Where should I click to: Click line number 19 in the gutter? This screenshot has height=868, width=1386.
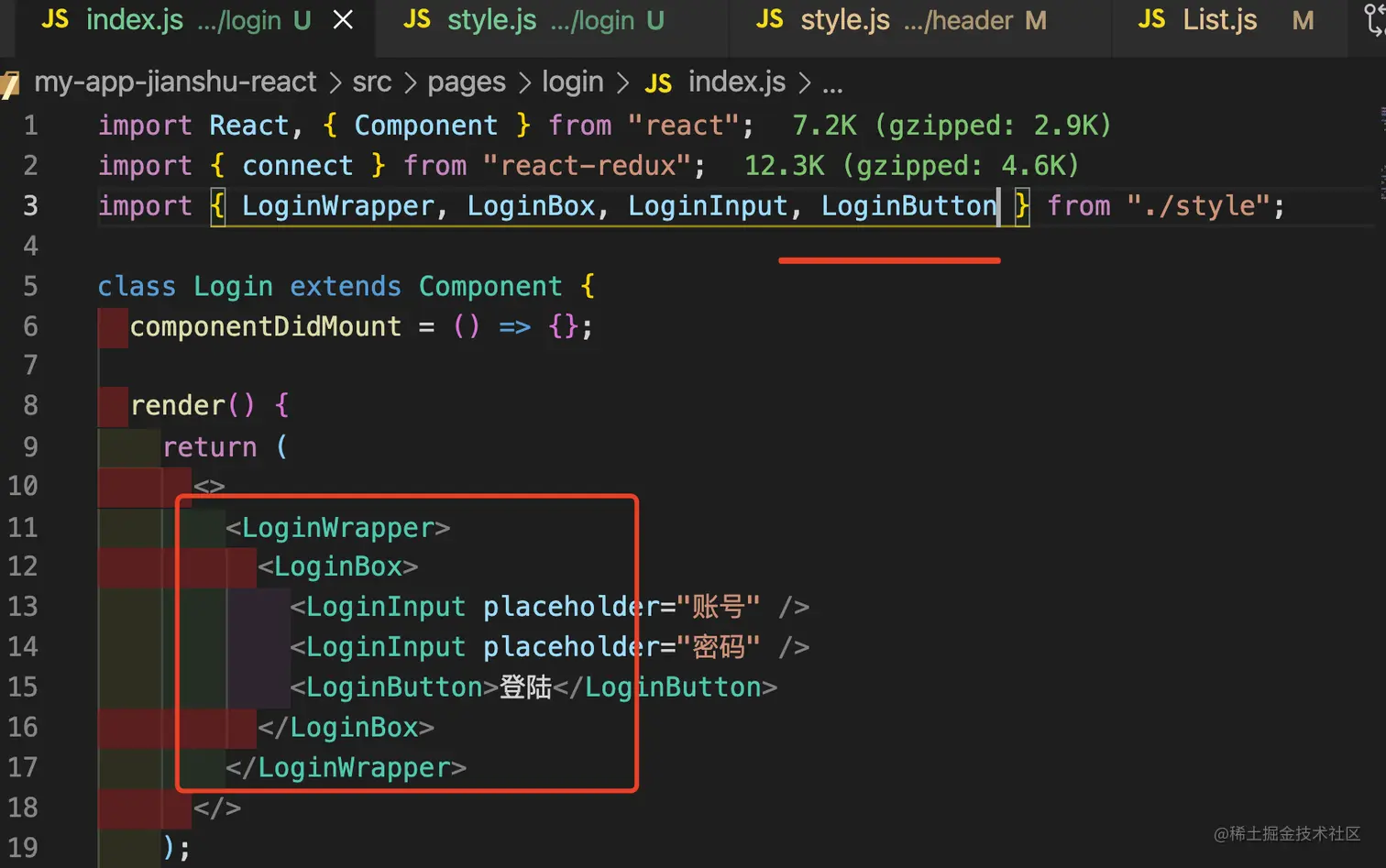tap(23, 847)
